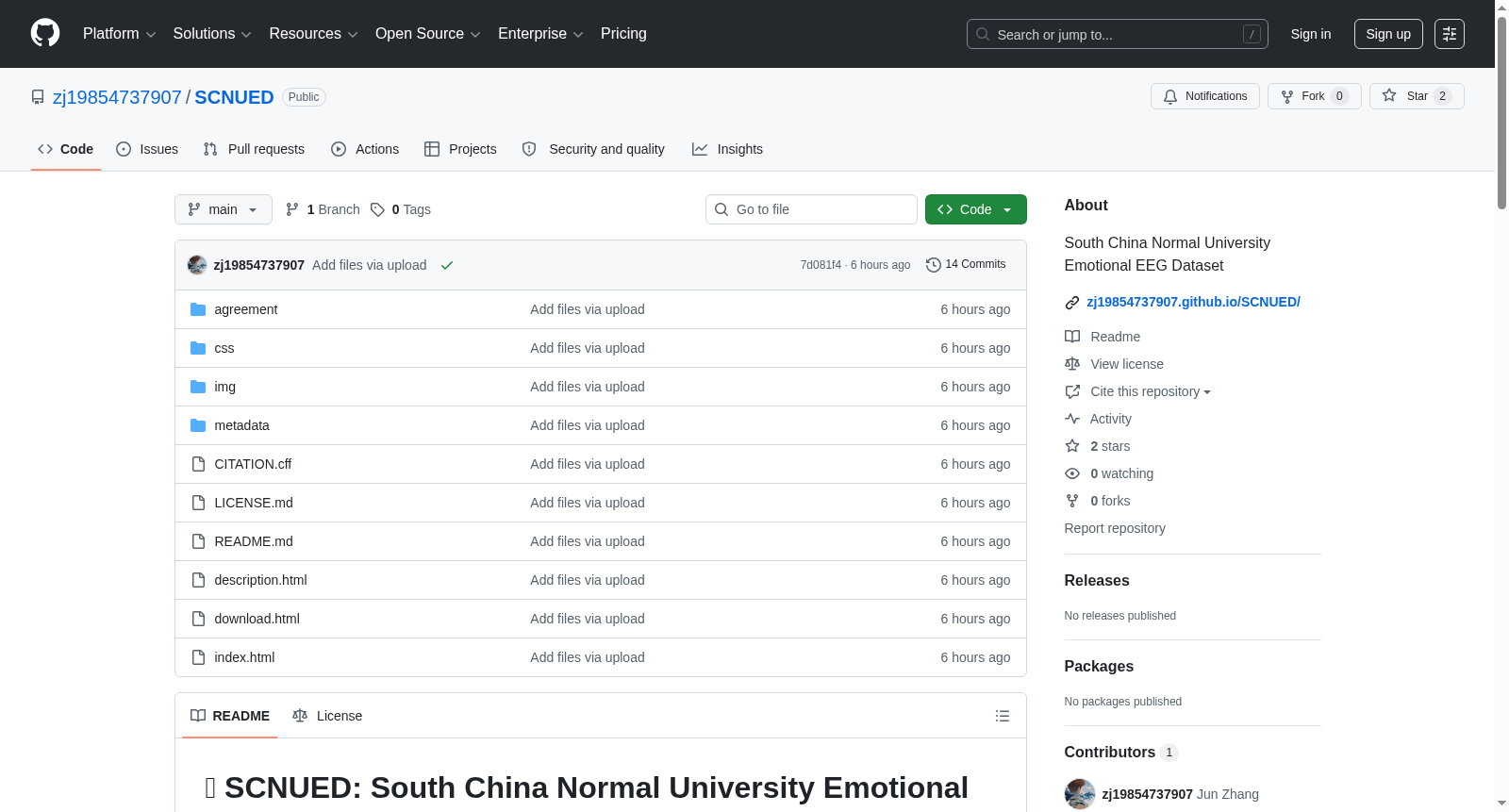Click the agreement folder icon
The image size is (1509, 812).
tap(198, 309)
